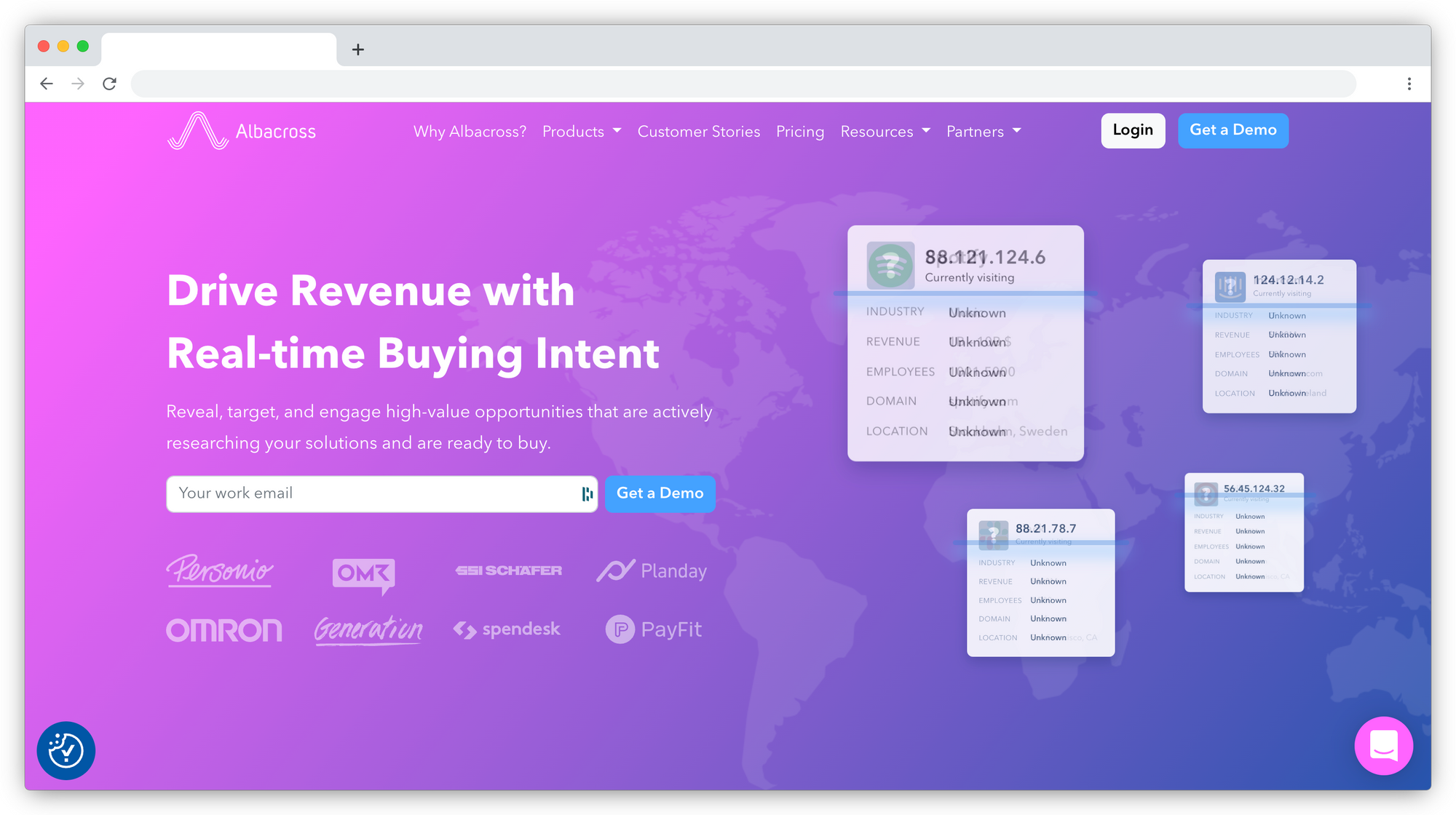Click the cookie/timer icon bottom left
1456x815 pixels.
66,750
